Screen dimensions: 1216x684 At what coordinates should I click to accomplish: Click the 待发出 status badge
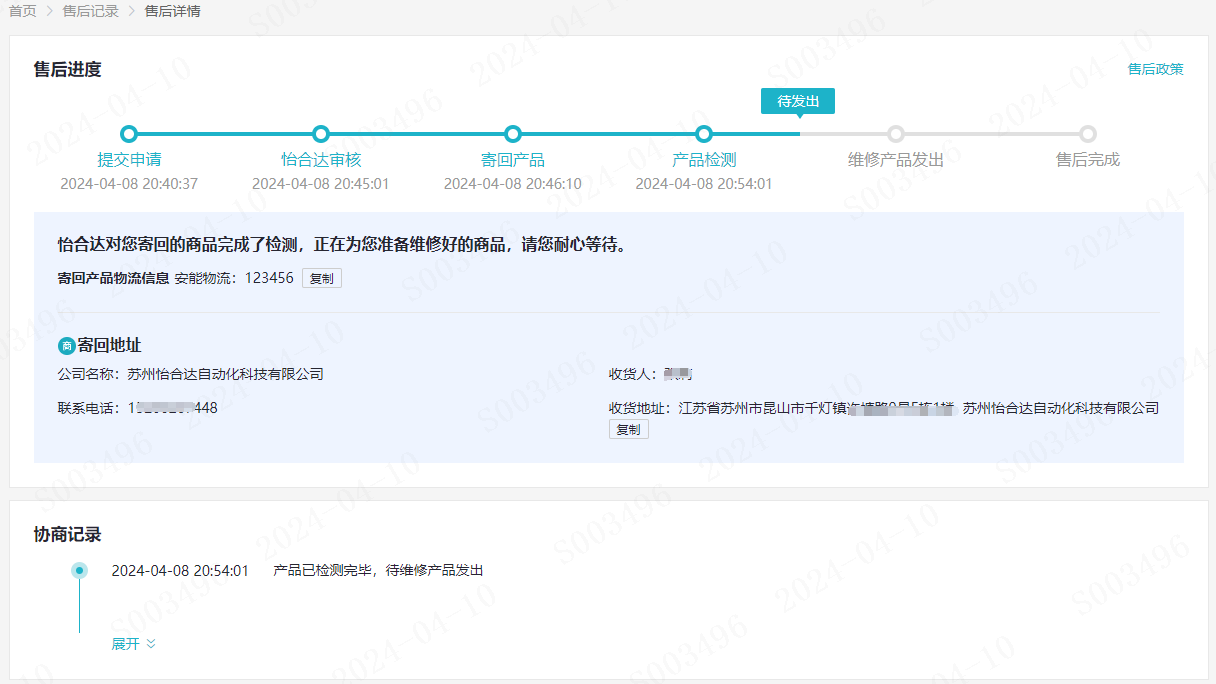pos(797,101)
